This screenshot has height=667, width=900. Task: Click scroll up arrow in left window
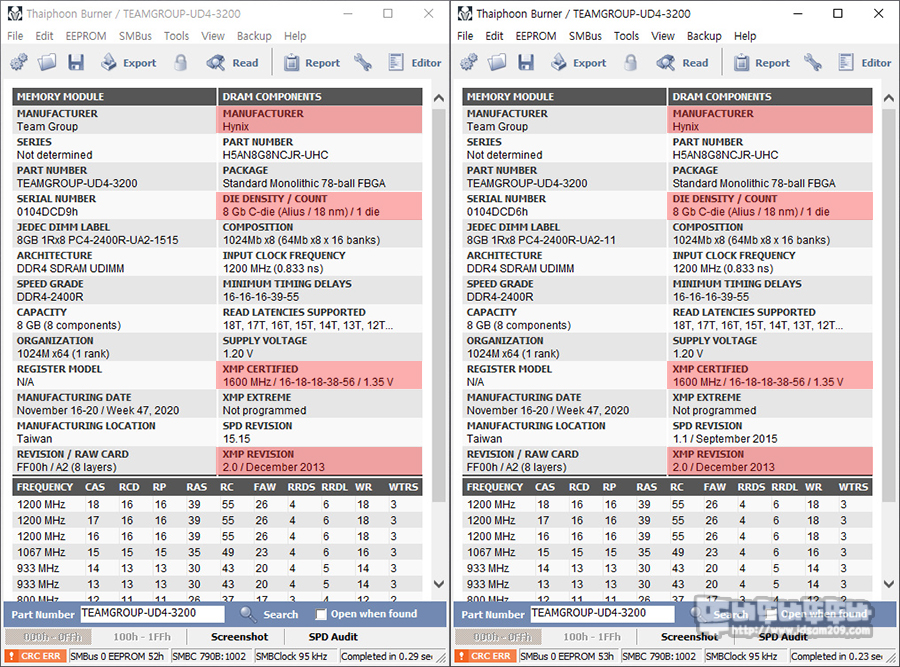point(439,98)
